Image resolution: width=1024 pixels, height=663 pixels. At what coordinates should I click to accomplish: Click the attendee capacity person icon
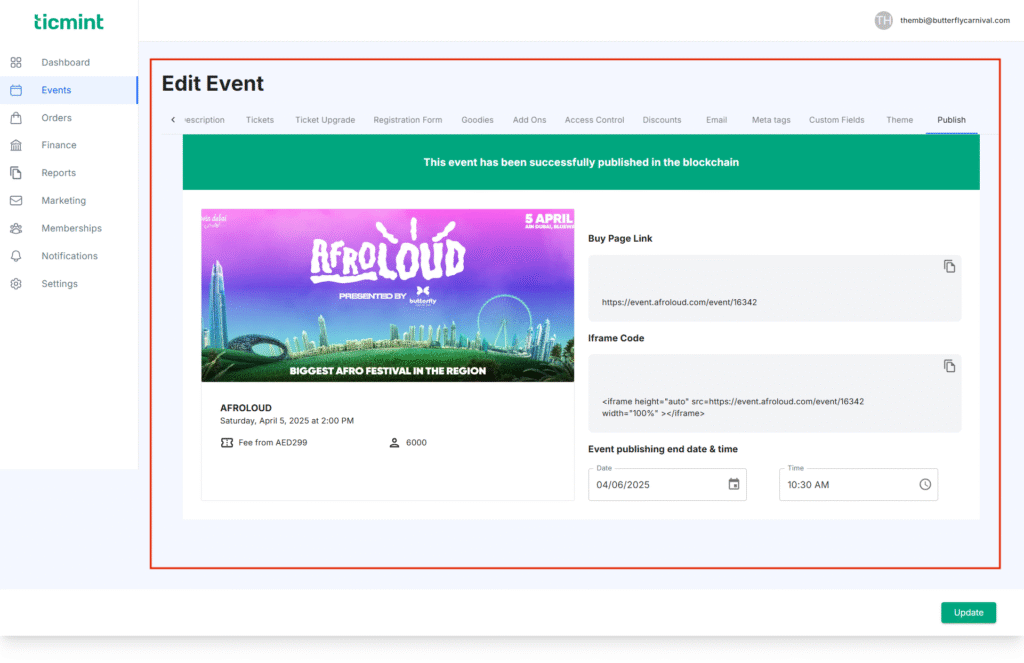pos(394,442)
